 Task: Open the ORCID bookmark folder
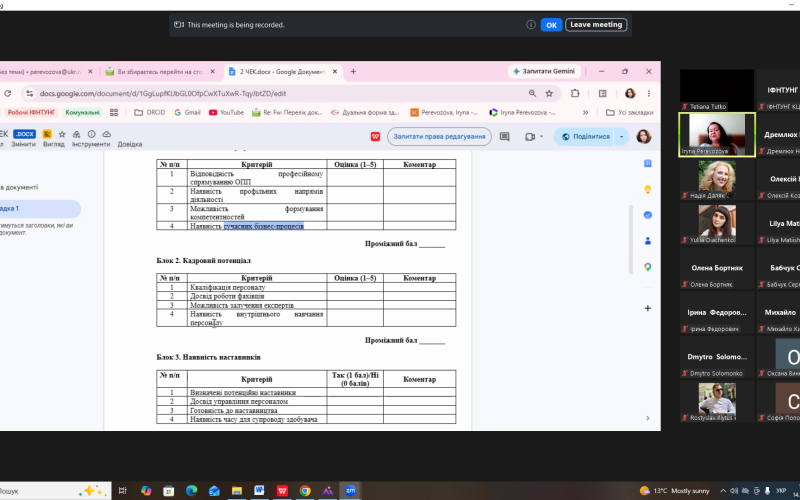[x=149, y=112]
